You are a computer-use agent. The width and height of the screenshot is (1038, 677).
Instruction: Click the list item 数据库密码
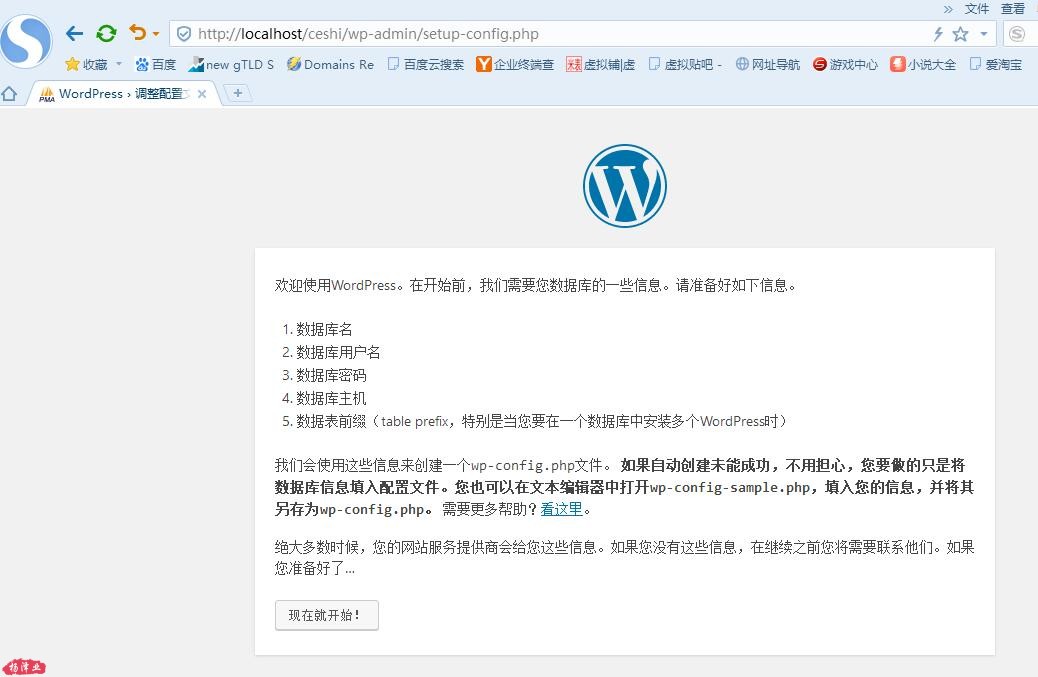click(x=331, y=375)
